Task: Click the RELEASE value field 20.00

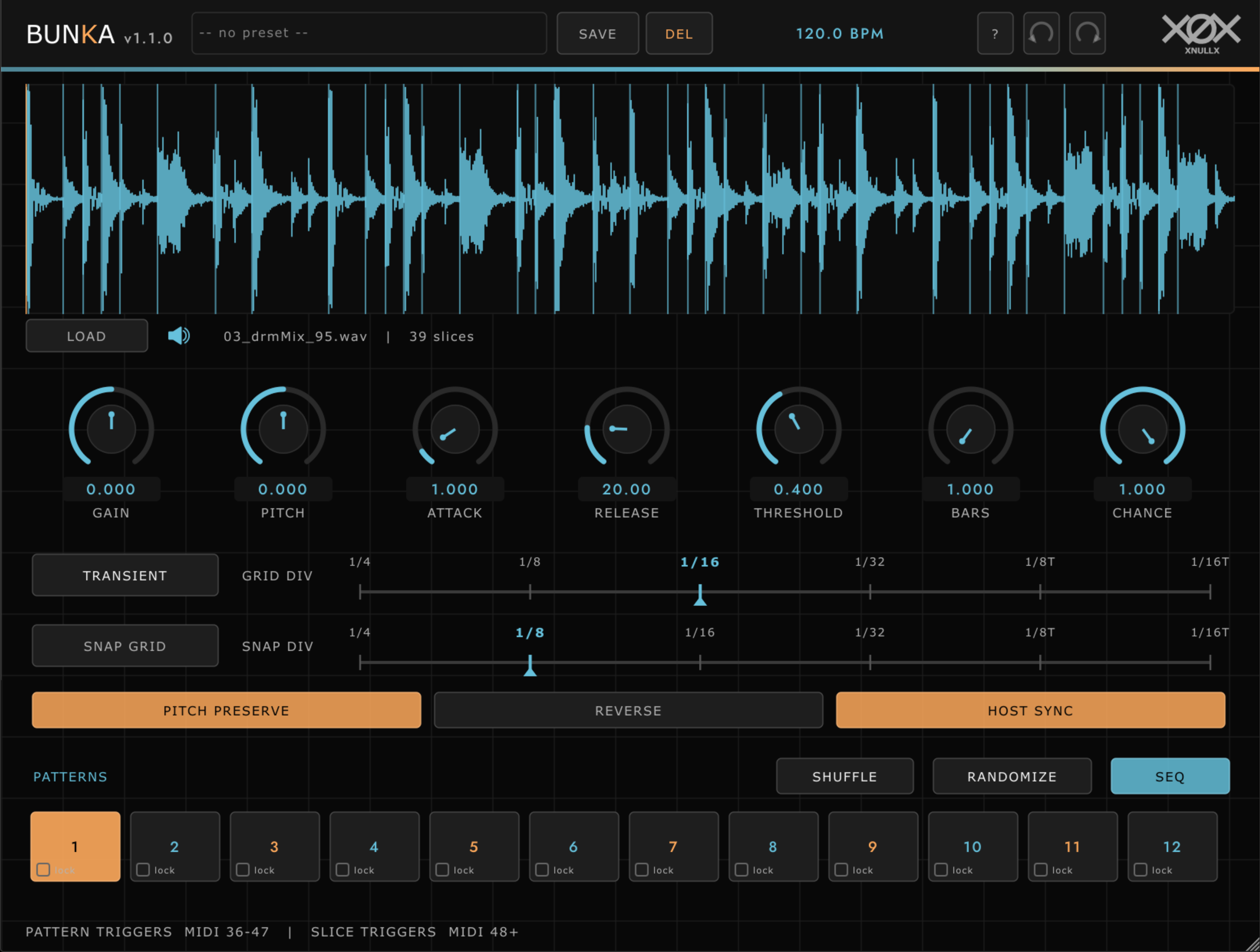Action: point(627,489)
